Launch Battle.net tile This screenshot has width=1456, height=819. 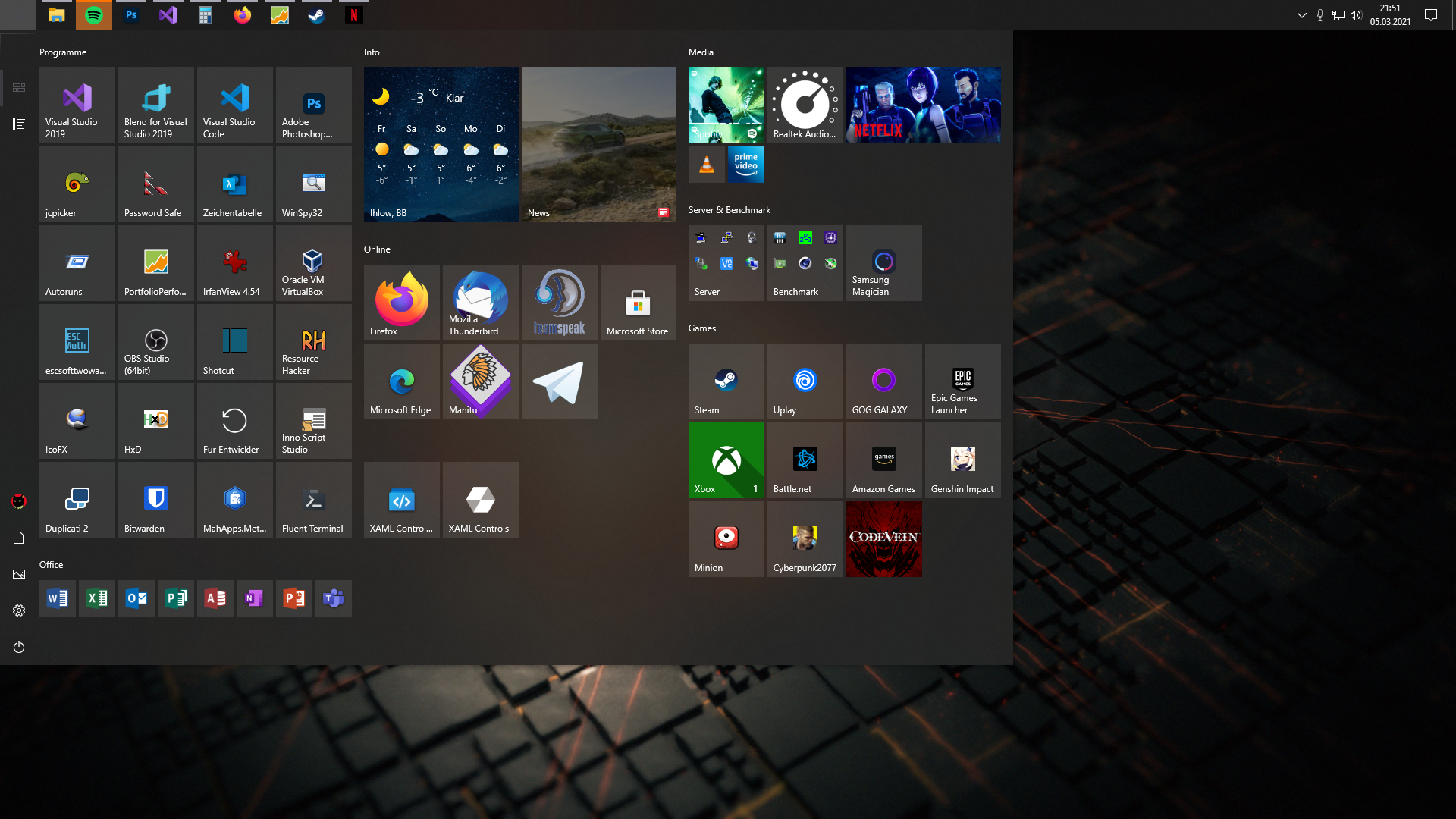tap(805, 460)
